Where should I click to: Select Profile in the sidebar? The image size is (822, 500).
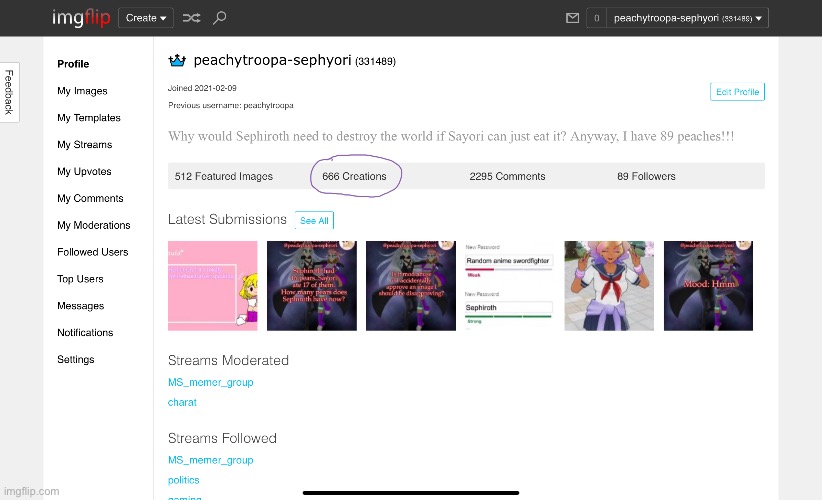click(x=73, y=64)
